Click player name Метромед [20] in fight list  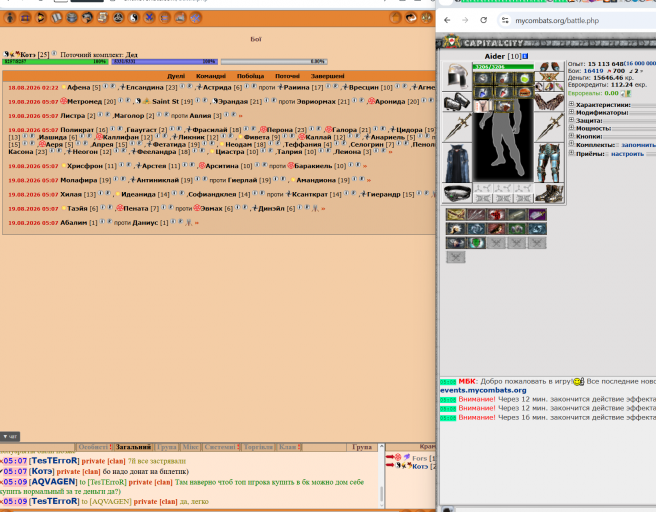(x=91, y=101)
